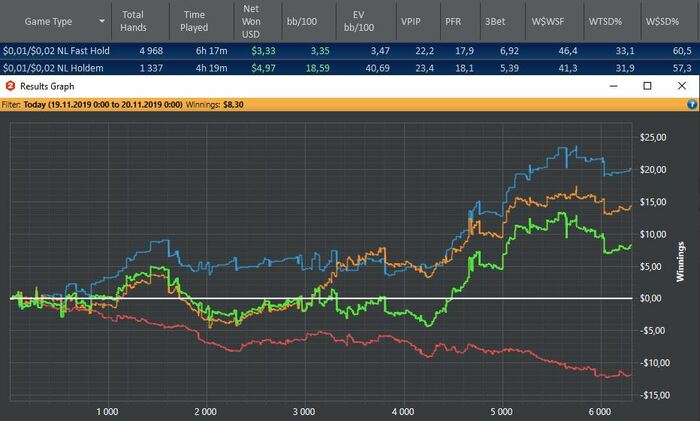
Task: Click the 6h 17m time played cell
Action: tap(212, 51)
